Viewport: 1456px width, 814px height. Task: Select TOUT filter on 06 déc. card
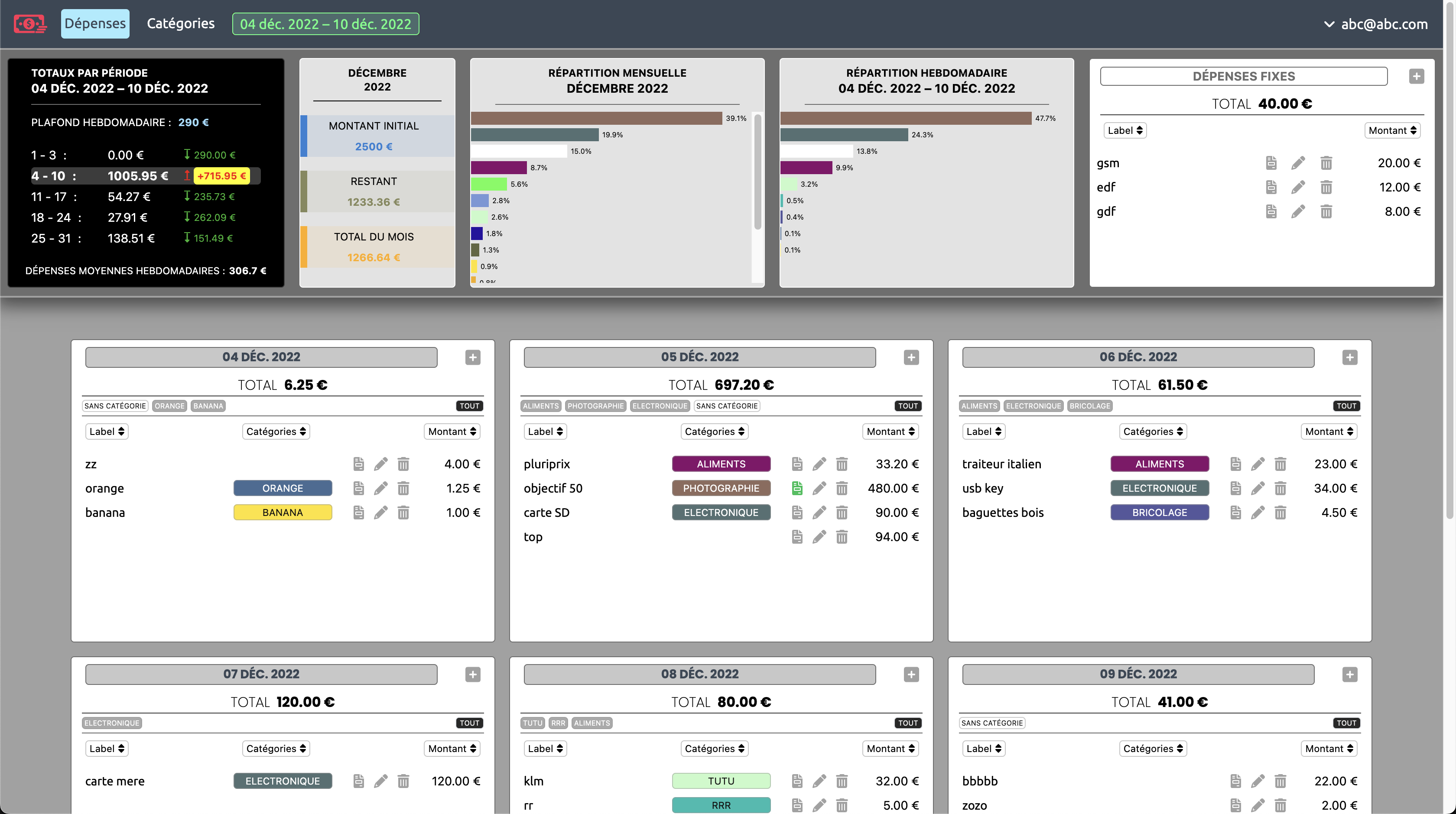(1346, 405)
